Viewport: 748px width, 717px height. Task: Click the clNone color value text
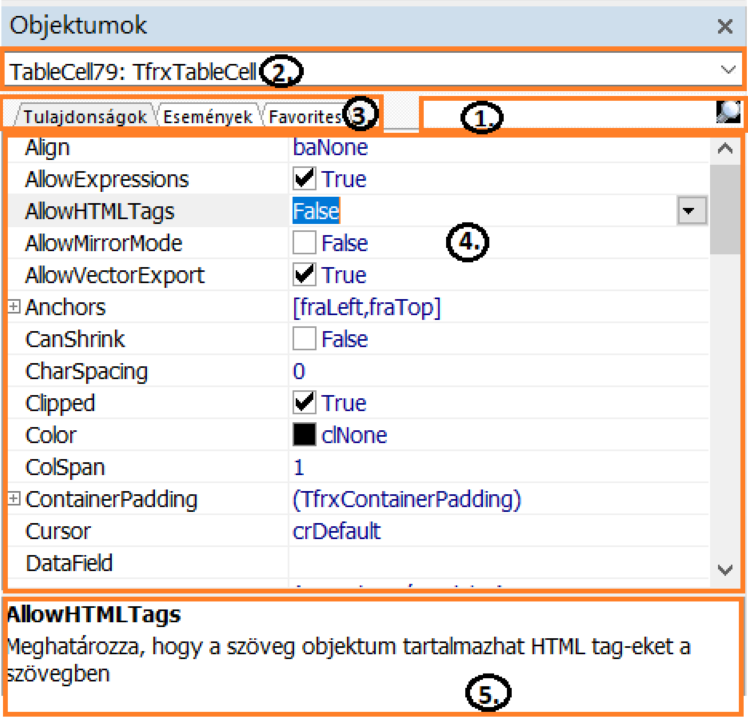(x=354, y=435)
